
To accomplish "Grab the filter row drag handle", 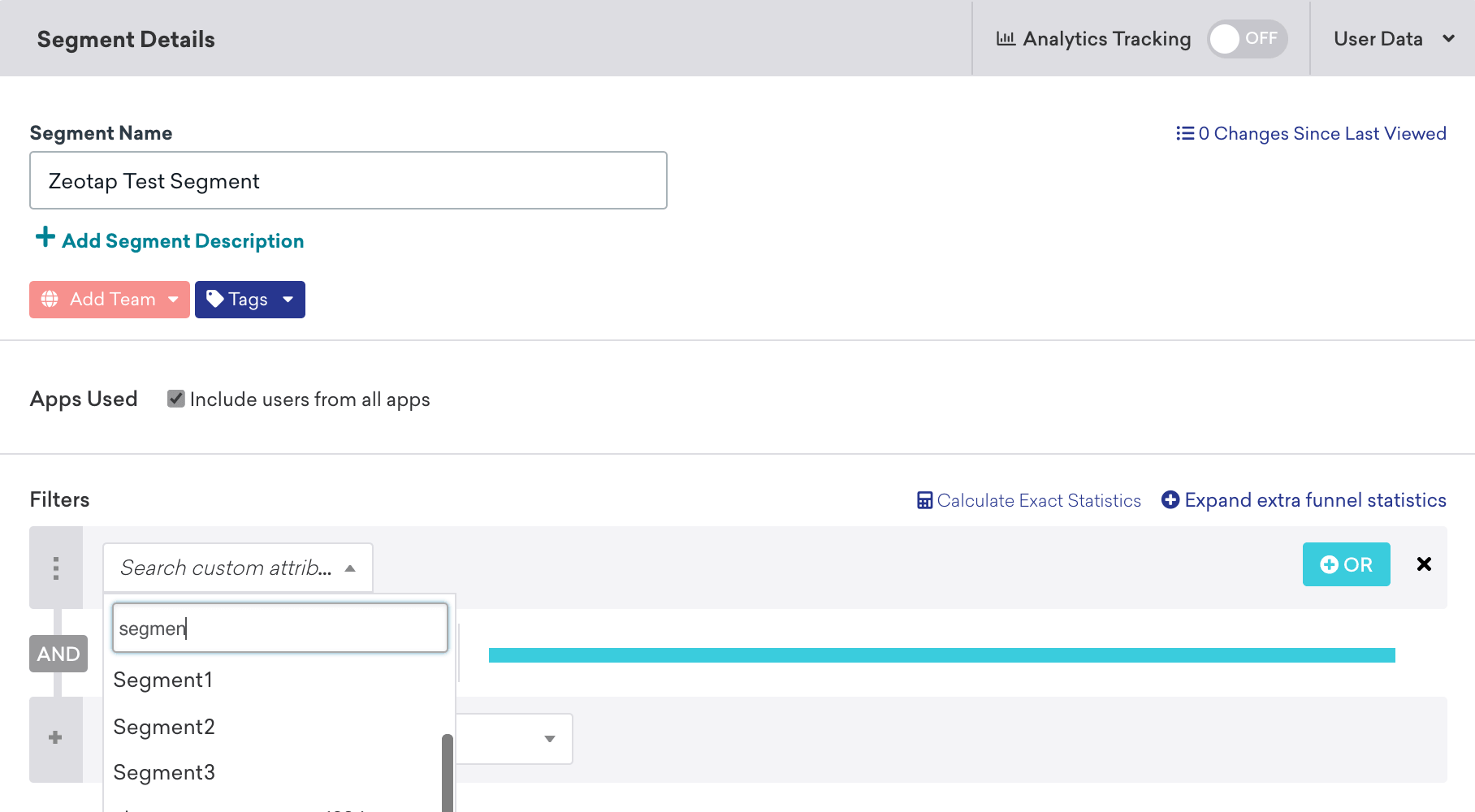I will pyautogui.click(x=56, y=568).
